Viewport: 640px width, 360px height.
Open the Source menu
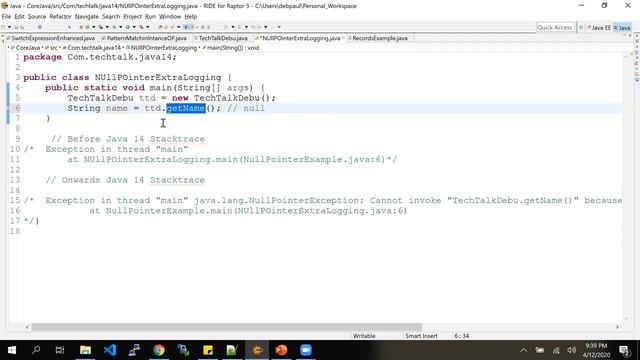tap(37, 16)
